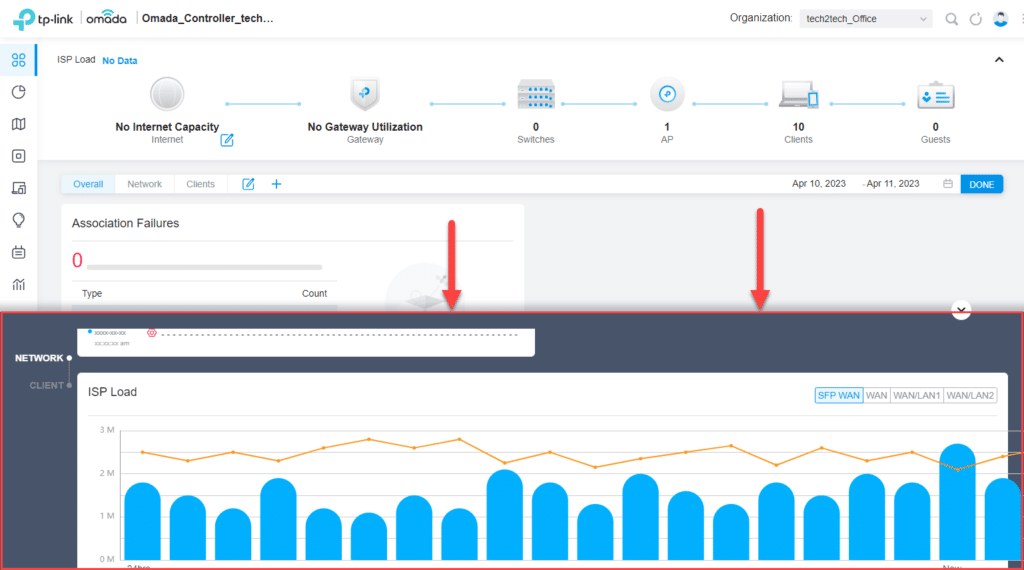Click the refresh icon in the header
Screen dimensions: 1024x570
click(976, 19)
